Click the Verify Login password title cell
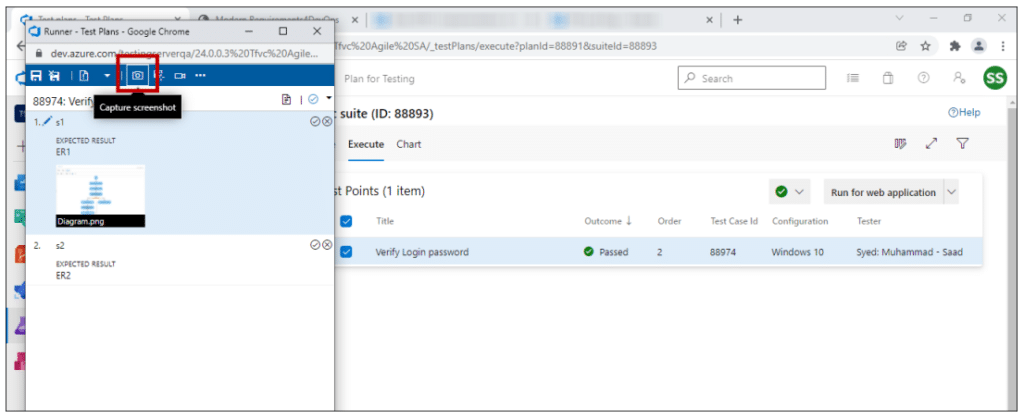 [422, 251]
